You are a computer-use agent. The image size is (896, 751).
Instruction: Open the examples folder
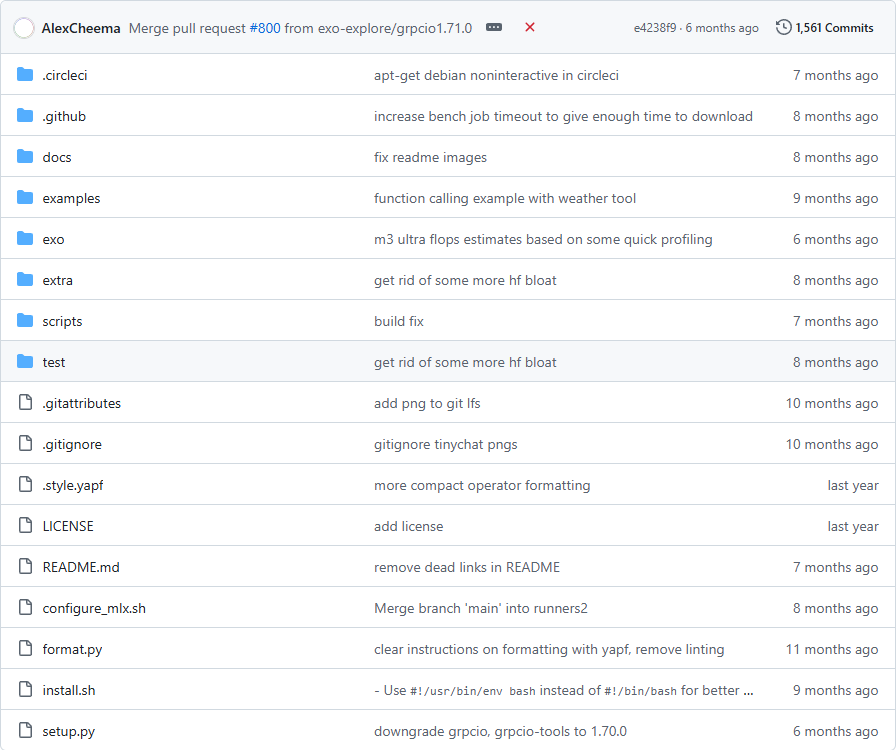71,198
